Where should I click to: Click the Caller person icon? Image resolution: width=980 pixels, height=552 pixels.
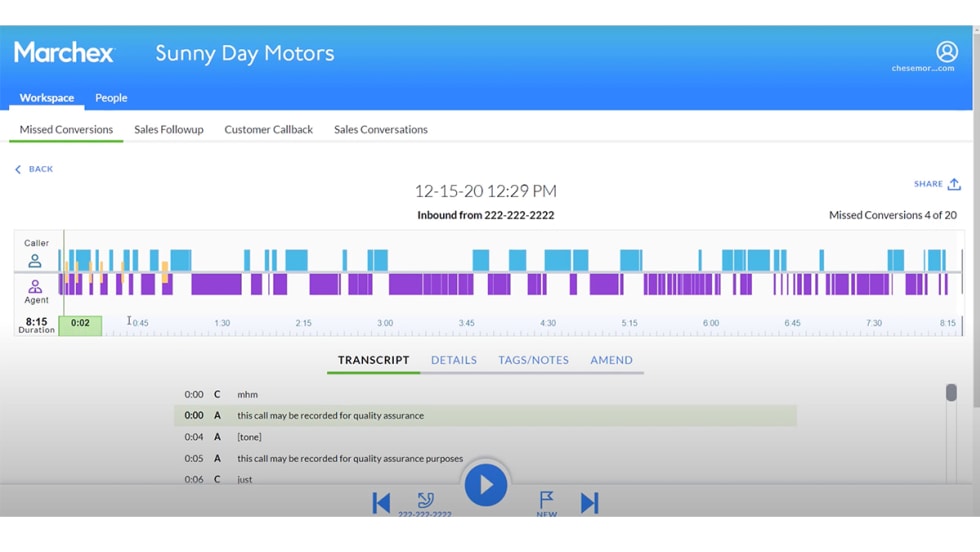pos(35,261)
